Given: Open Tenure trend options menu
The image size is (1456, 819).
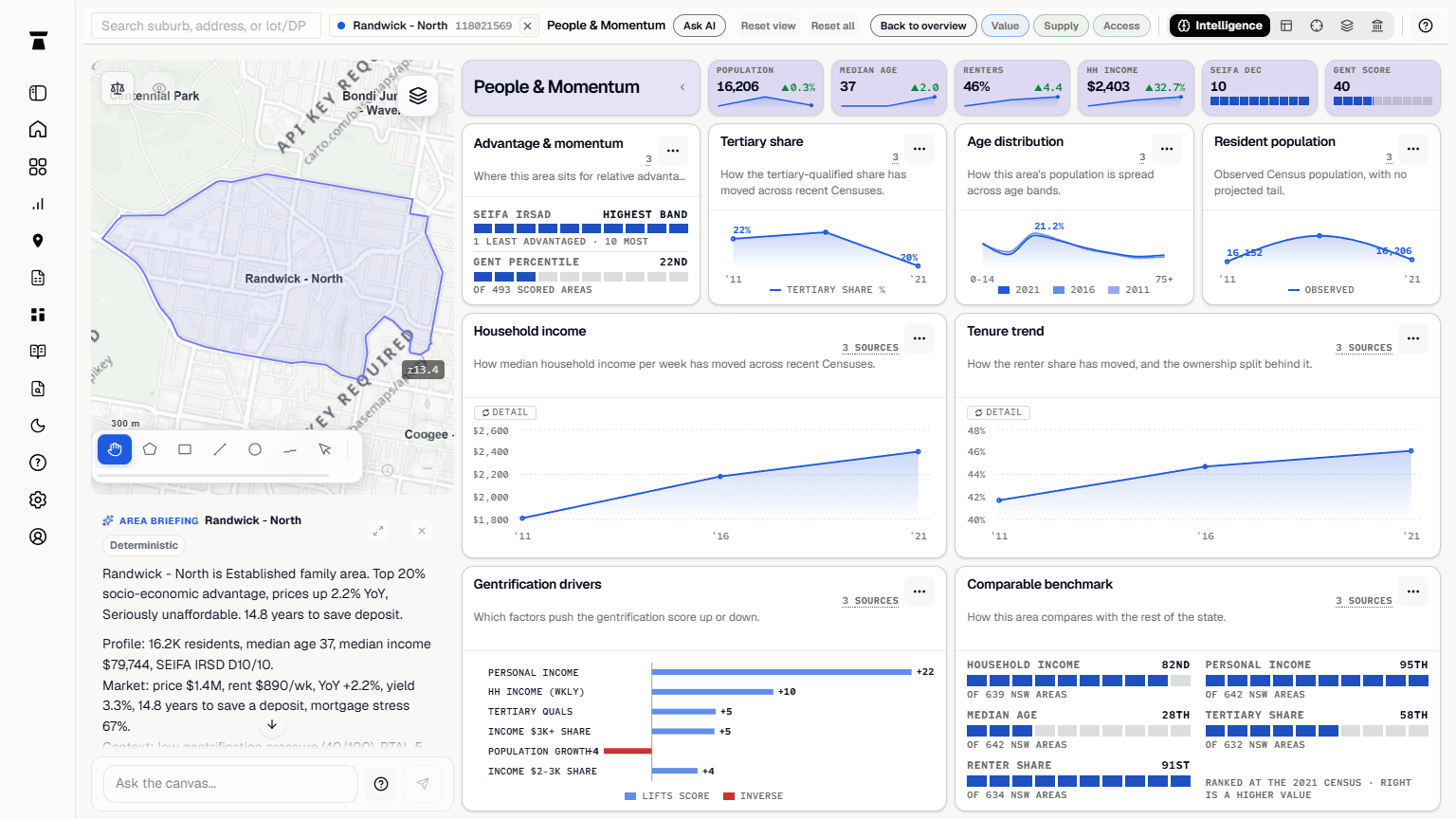Looking at the screenshot, I should [1413, 338].
